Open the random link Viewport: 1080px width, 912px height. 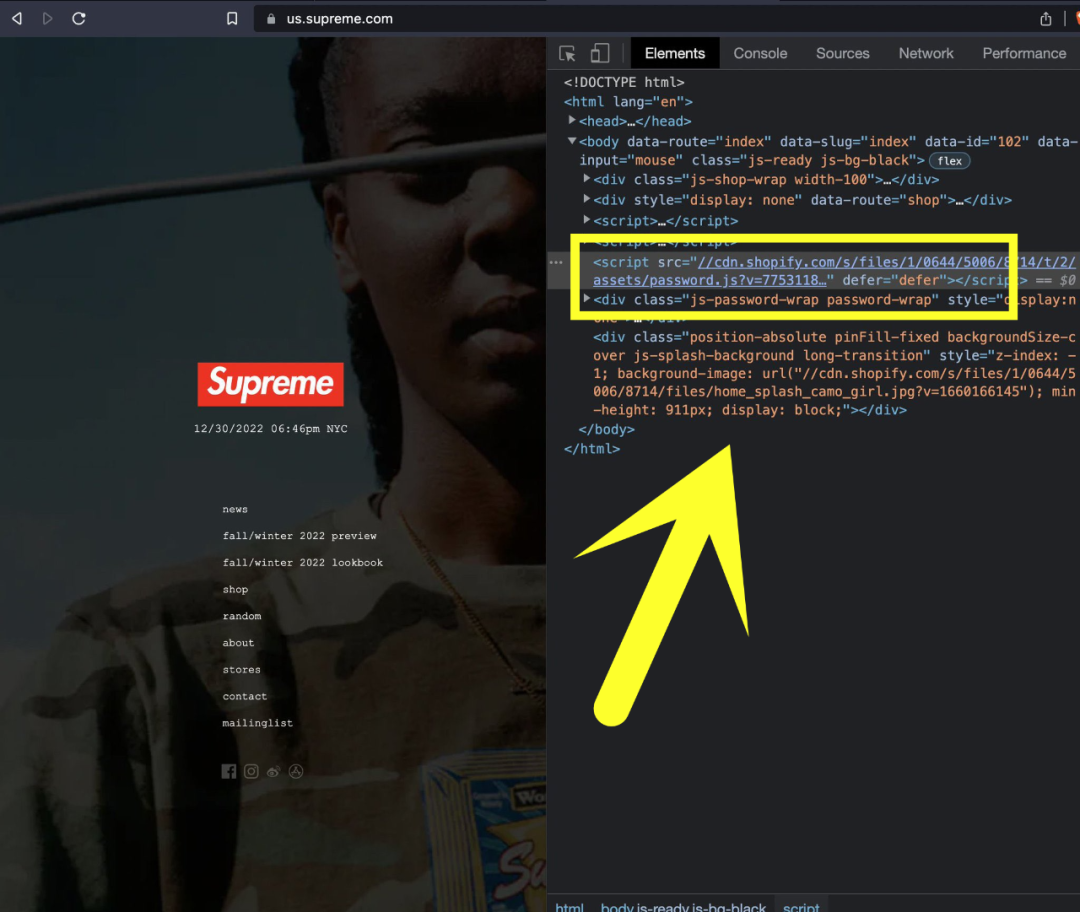(242, 616)
